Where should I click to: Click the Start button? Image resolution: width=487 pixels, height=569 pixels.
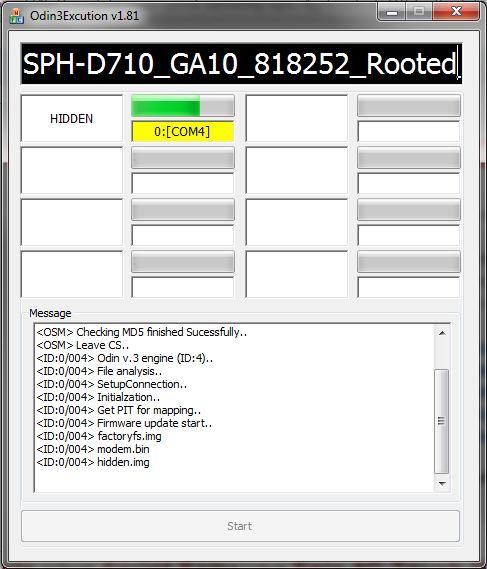(x=240, y=526)
